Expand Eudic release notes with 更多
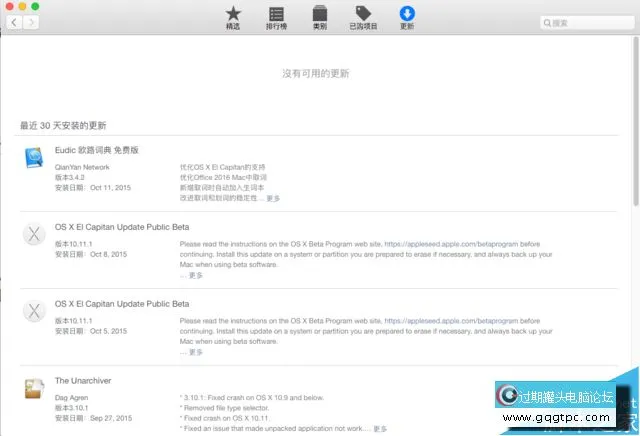640x436 pixels. (x=273, y=198)
